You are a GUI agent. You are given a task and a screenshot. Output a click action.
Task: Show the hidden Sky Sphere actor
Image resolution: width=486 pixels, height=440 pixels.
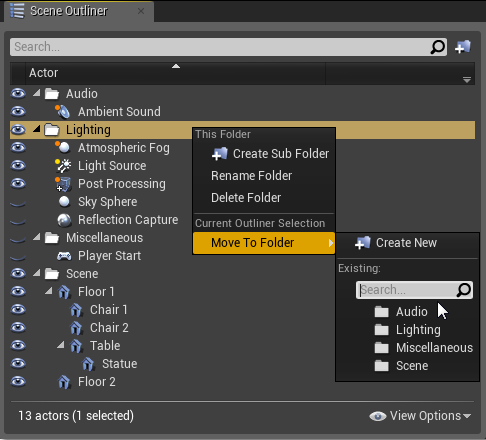[x=18, y=203]
